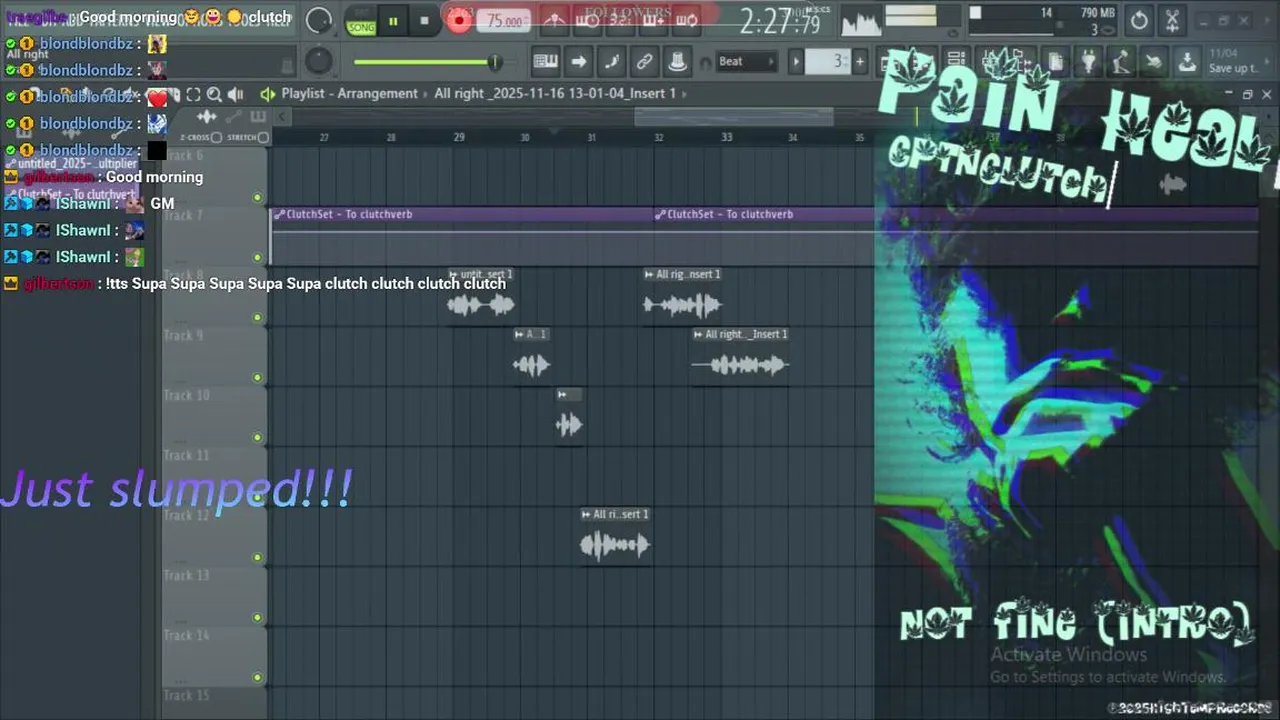Click the master pitch knob below it
The image size is (1280, 720).
coord(318,62)
